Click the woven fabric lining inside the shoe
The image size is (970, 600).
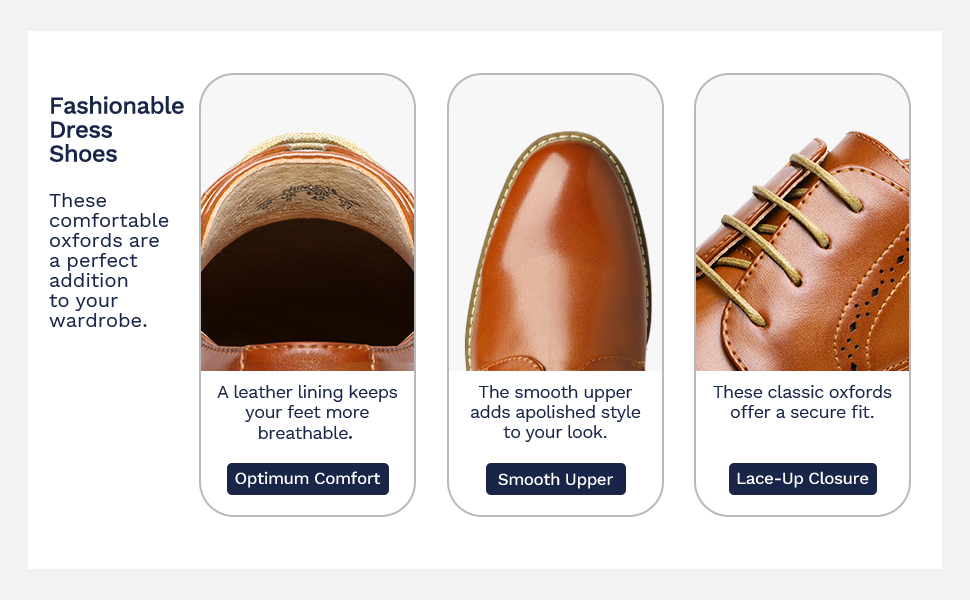click(x=307, y=195)
